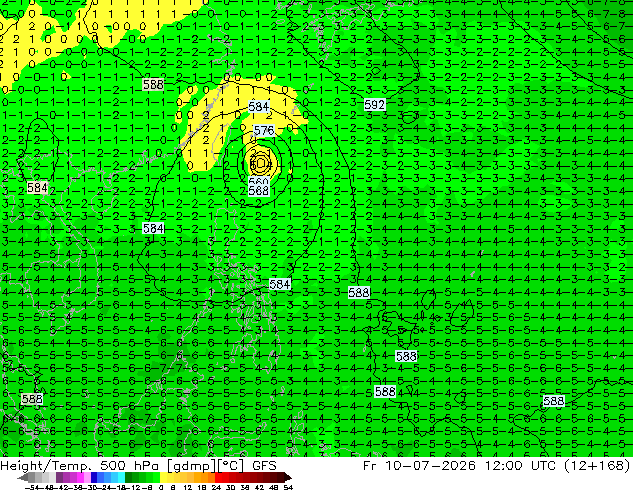Click the '(12+168)' forecast hour text
Screen dimensions: 634x490
(597, 466)
